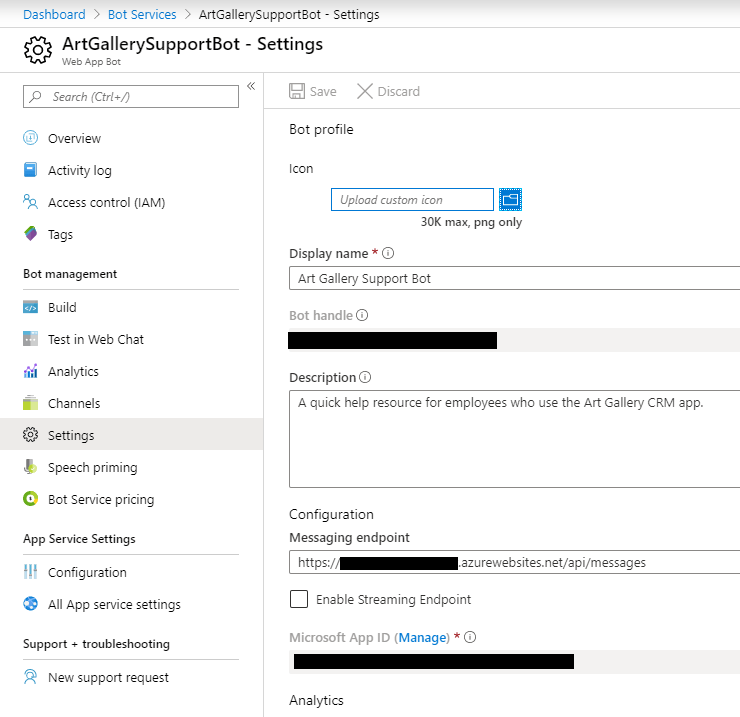The width and height of the screenshot is (740, 717).
Task: Click the folder browse icon for custom icon upload
Action: (511, 200)
